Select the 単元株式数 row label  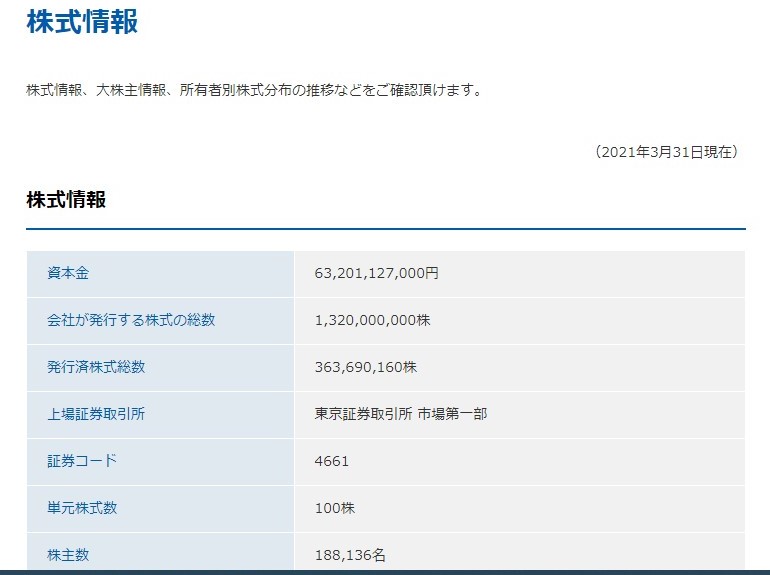82,507
